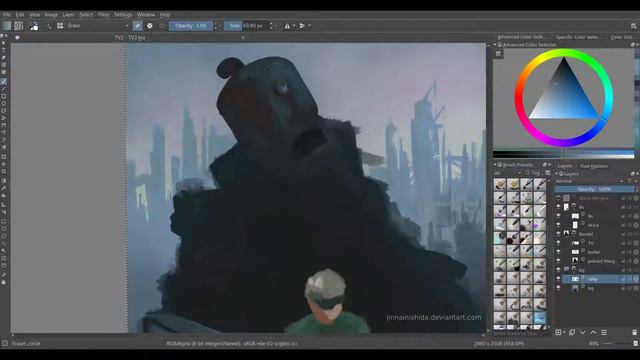
Task: Open color selector settings icon
Action: (498, 53)
